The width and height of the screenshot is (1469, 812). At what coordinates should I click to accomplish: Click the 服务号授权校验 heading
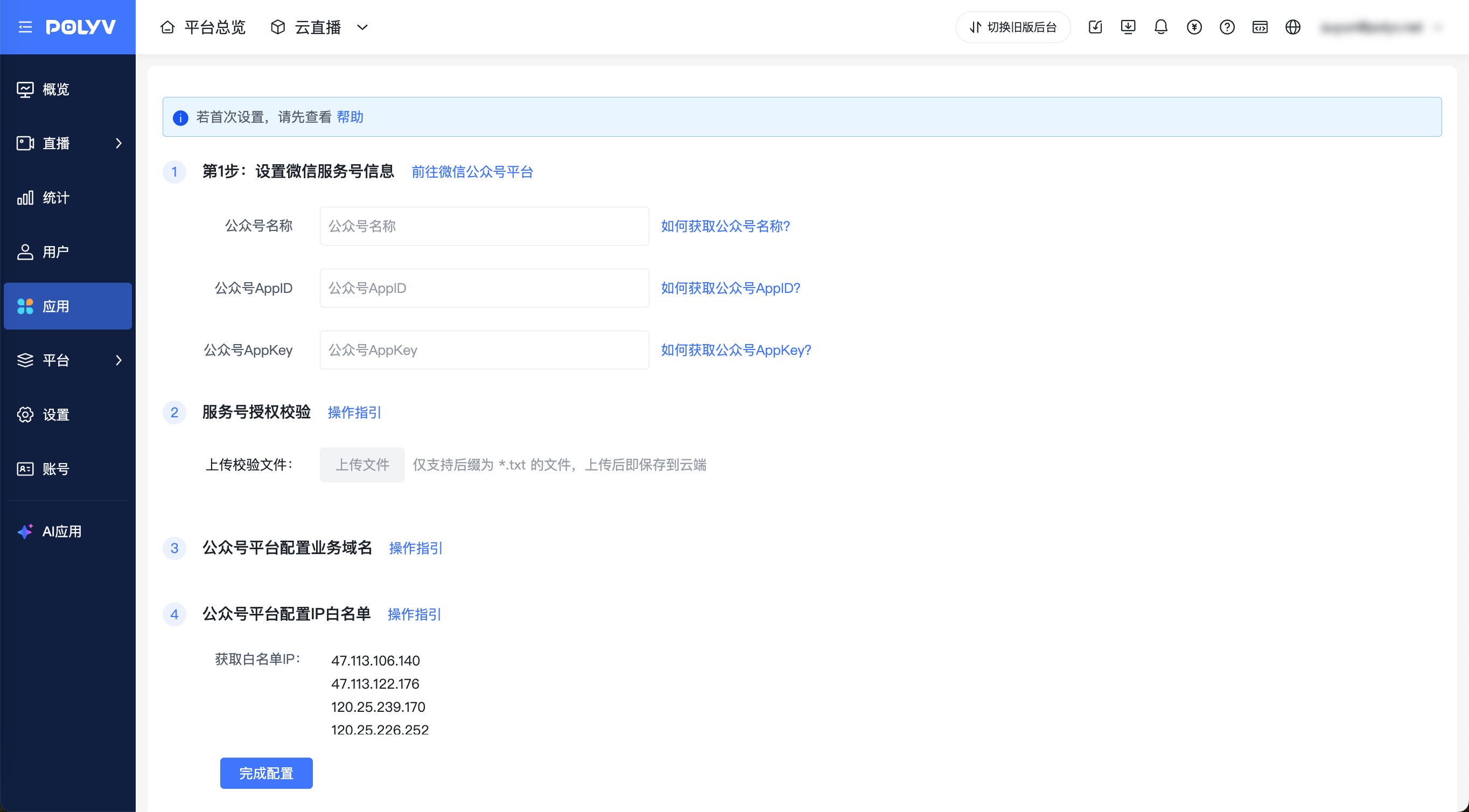[x=257, y=412]
